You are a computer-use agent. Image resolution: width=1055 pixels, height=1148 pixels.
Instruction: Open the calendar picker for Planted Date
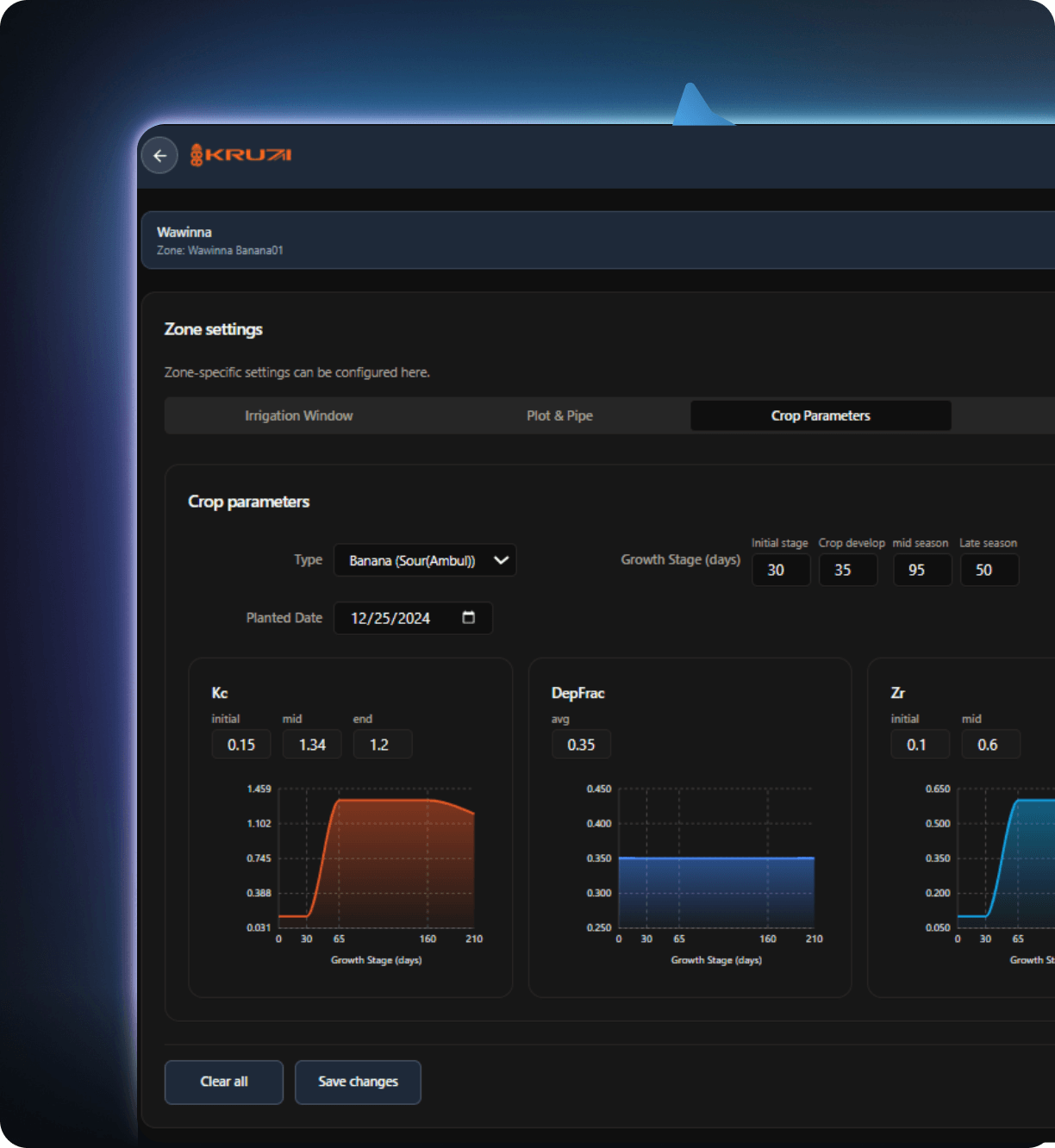(x=469, y=618)
